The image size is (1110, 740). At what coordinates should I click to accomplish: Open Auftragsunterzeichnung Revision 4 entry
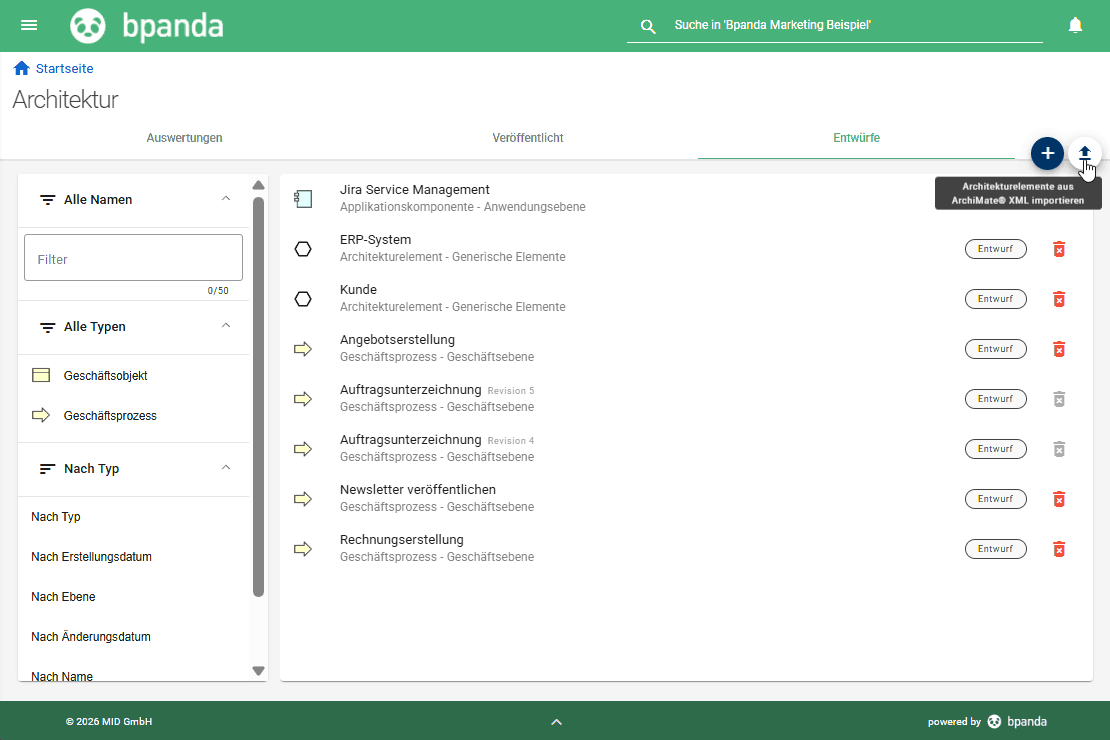pyautogui.click(x=686, y=449)
